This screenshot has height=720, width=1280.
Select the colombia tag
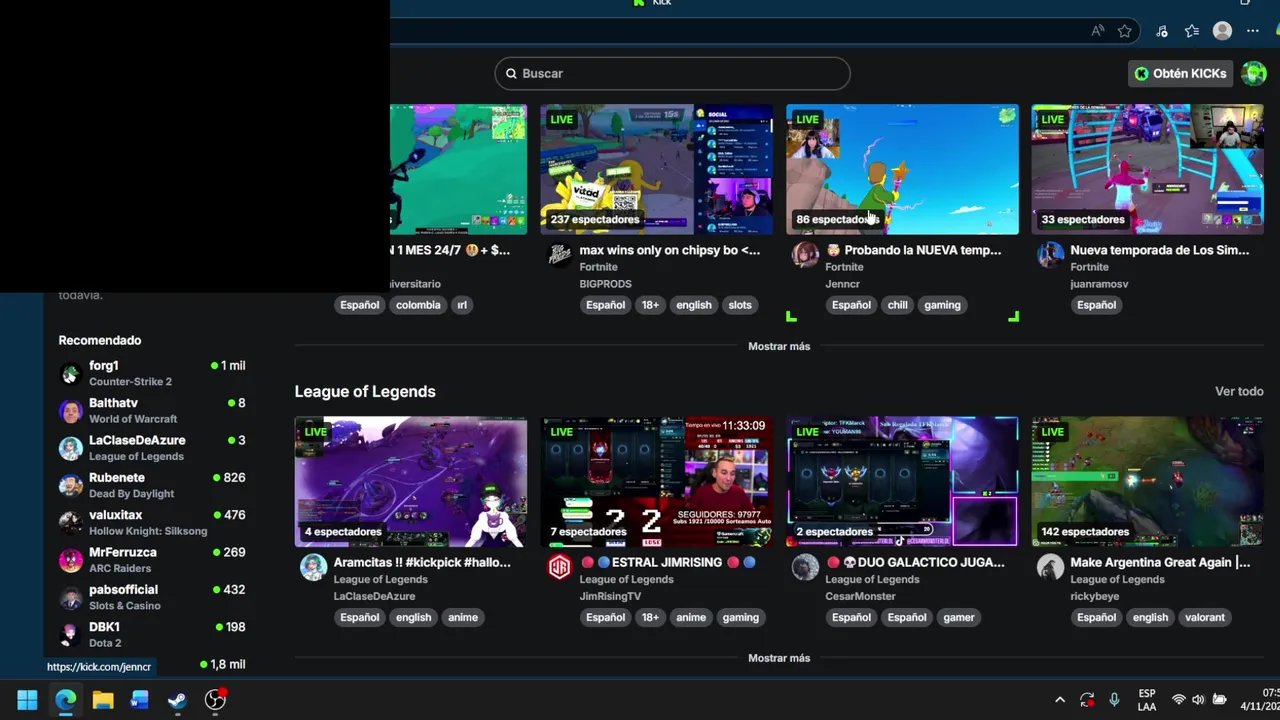418,305
